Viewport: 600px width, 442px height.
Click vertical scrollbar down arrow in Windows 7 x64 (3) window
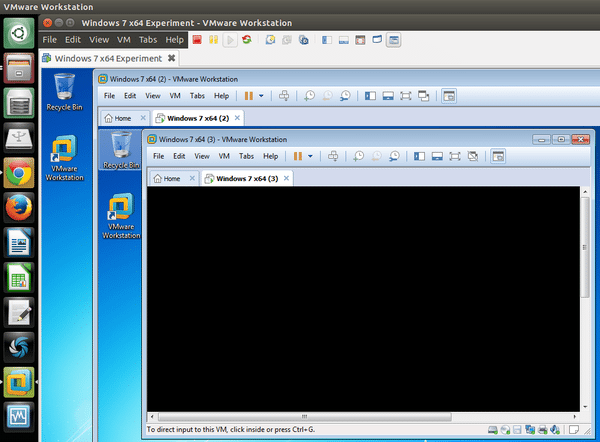point(585,407)
